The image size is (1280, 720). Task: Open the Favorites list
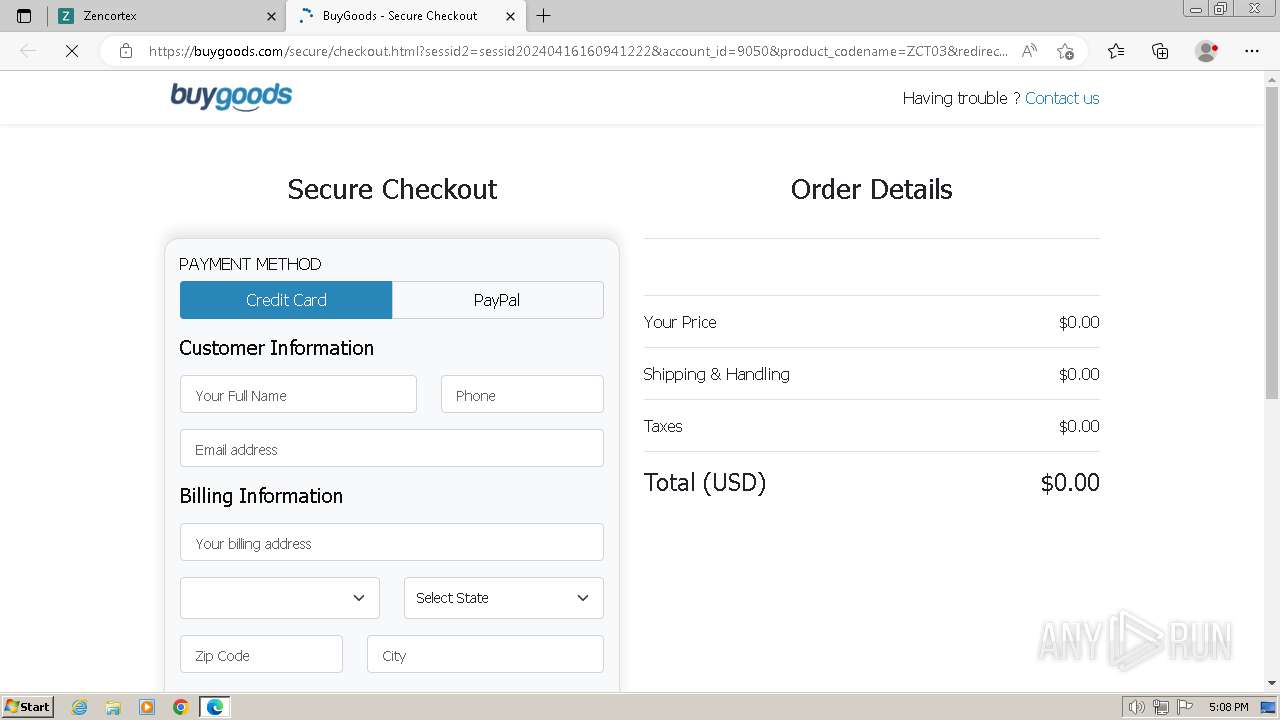tap(1116, 51)
